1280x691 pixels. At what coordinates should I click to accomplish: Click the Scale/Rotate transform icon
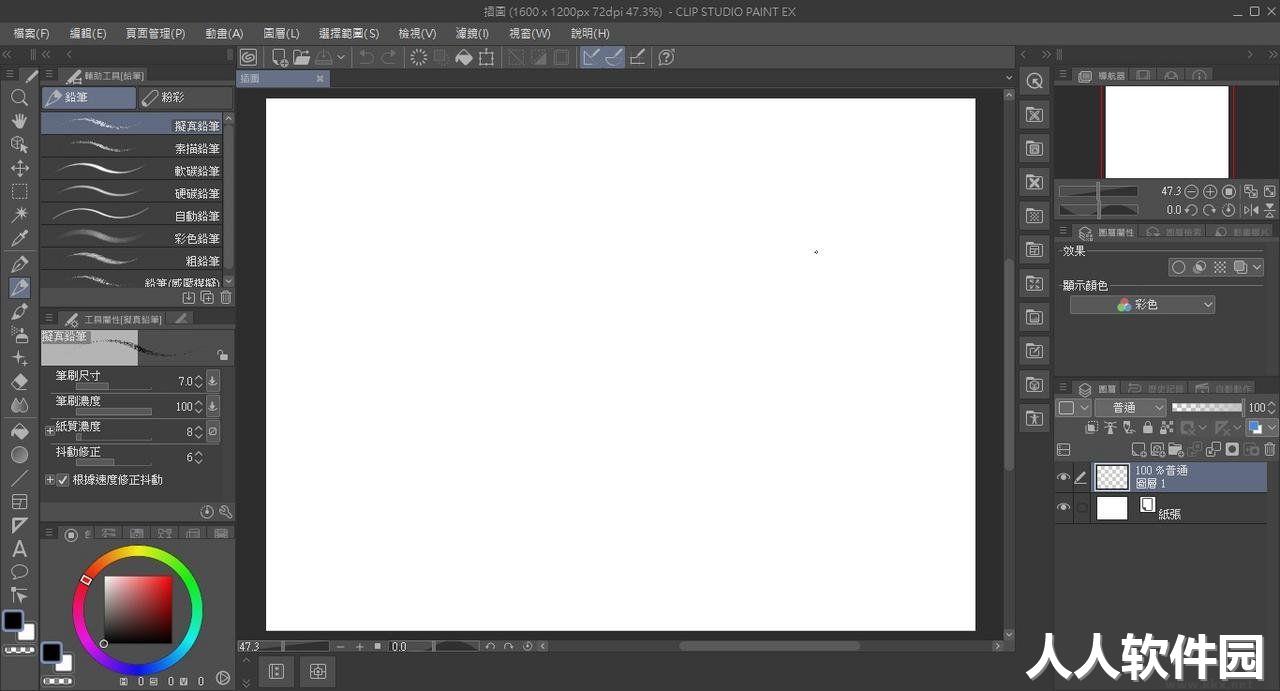487,57
